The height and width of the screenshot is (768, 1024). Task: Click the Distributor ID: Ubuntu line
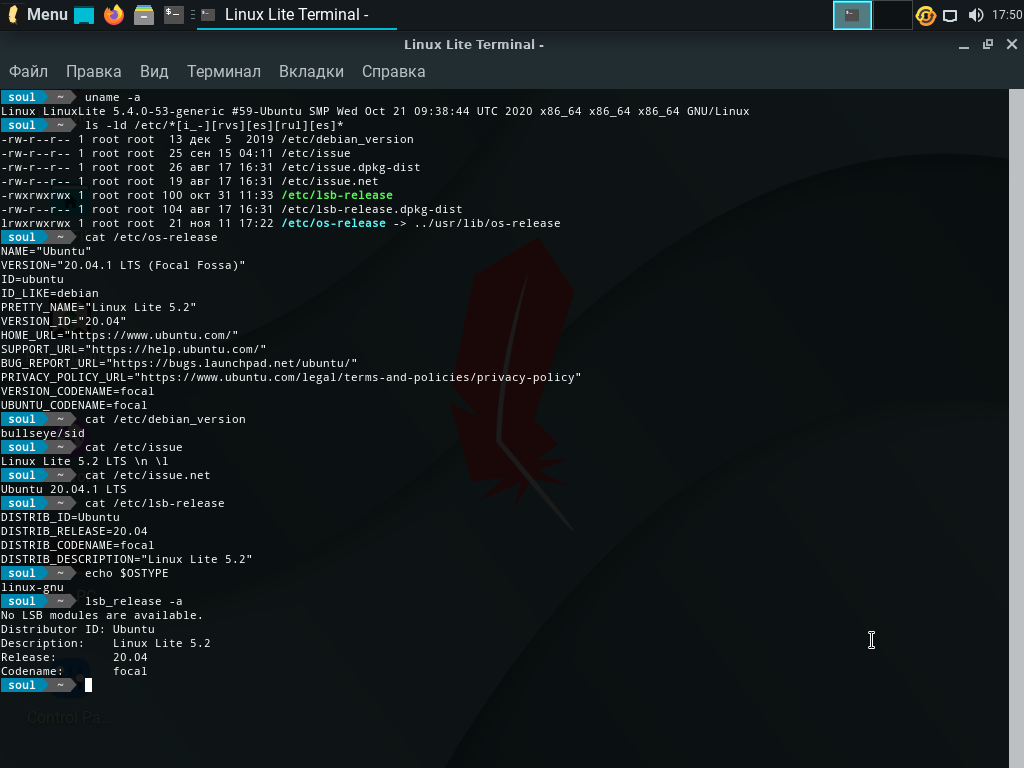point(78,630)
